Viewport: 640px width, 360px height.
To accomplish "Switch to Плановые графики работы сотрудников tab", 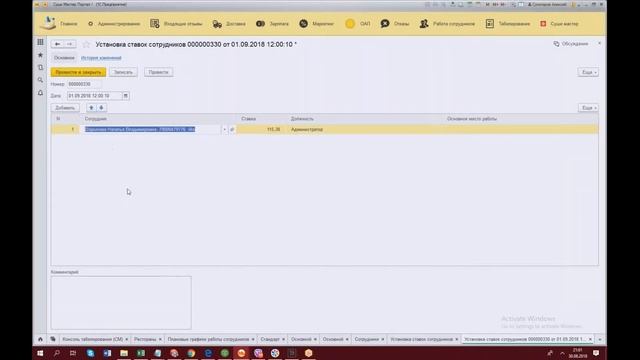I will 208,339.
